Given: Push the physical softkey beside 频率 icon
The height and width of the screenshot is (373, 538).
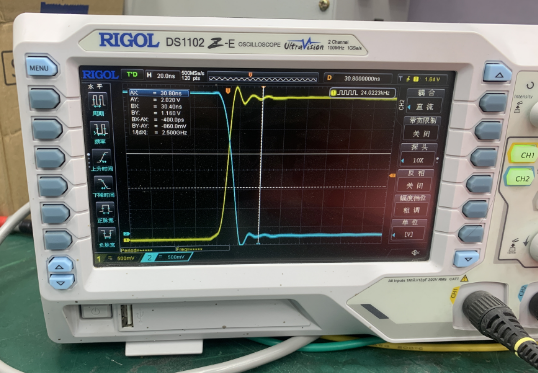Looking at the screenshot, I should pos(47,129).
